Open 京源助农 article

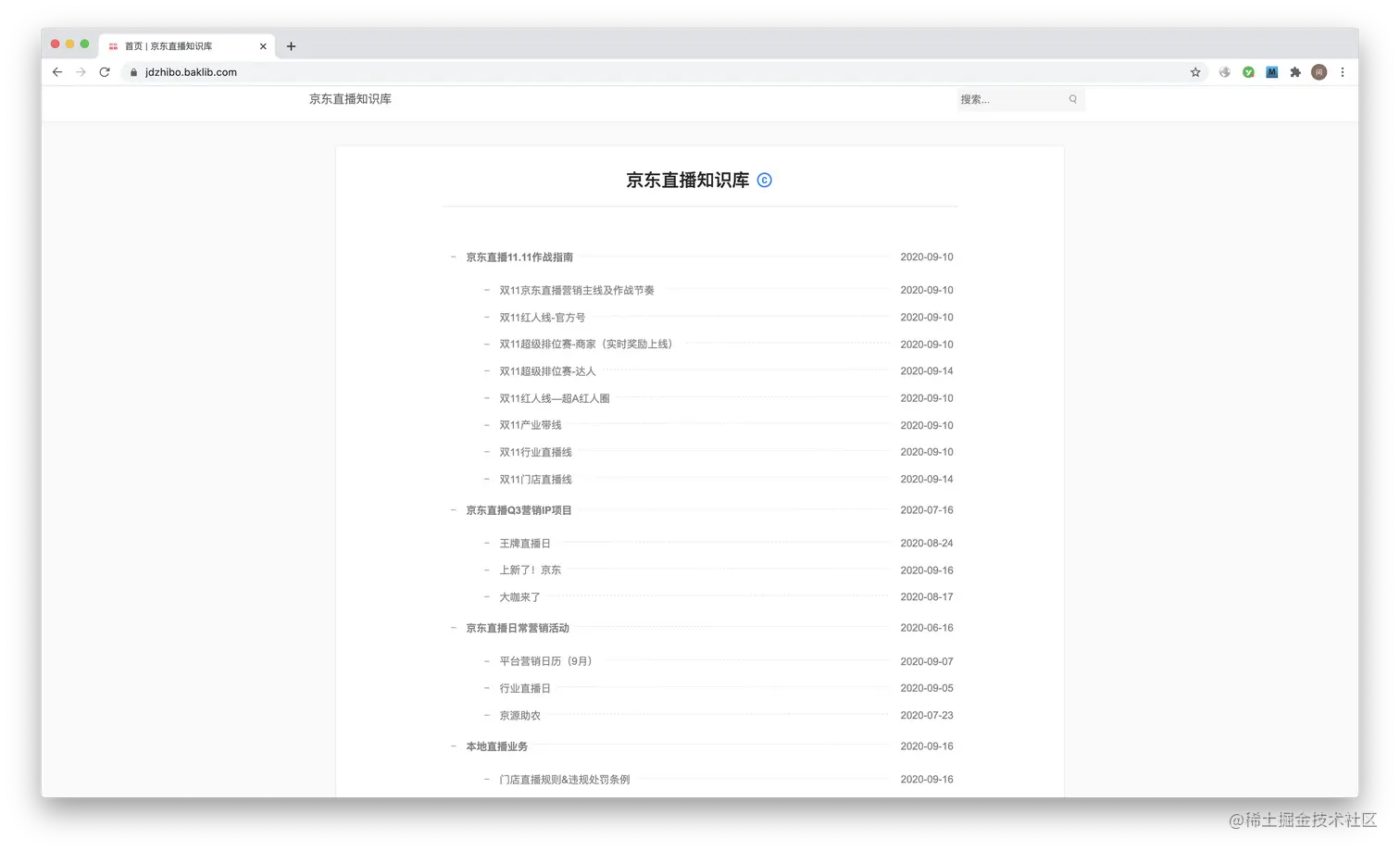(x=519, y=716)
